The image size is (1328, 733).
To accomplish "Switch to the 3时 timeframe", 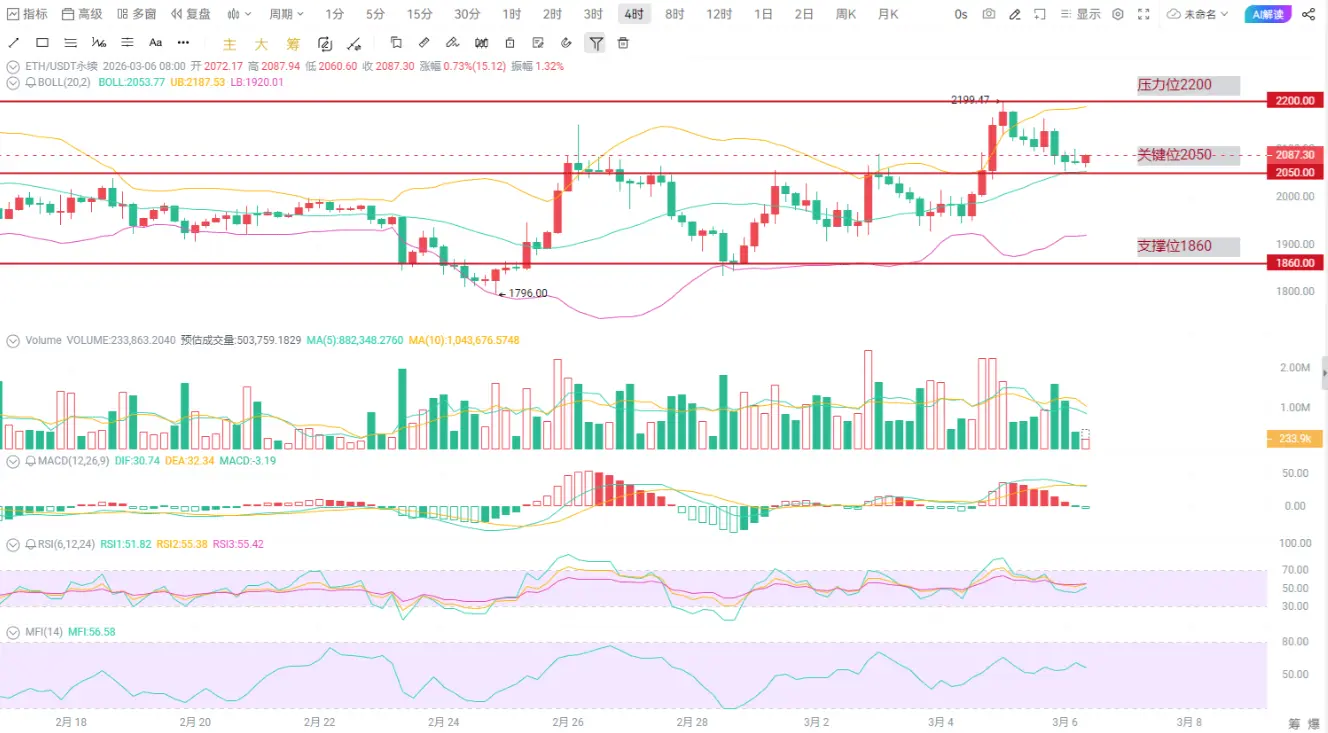I will pyautogui.click(x=593, y=14).
